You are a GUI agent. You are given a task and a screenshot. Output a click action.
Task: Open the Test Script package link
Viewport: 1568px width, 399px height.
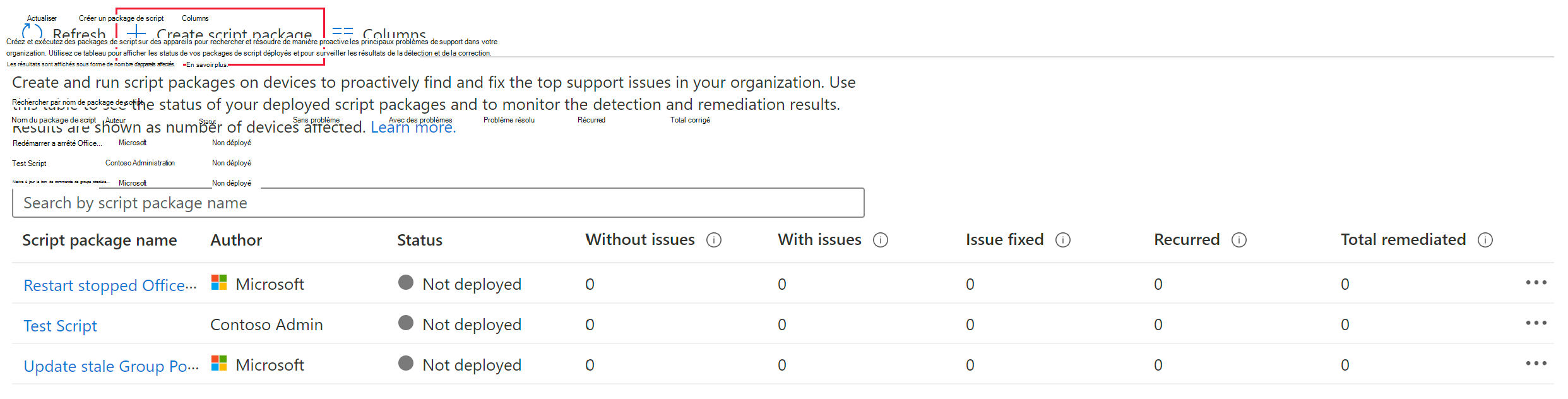click(60, 326)
